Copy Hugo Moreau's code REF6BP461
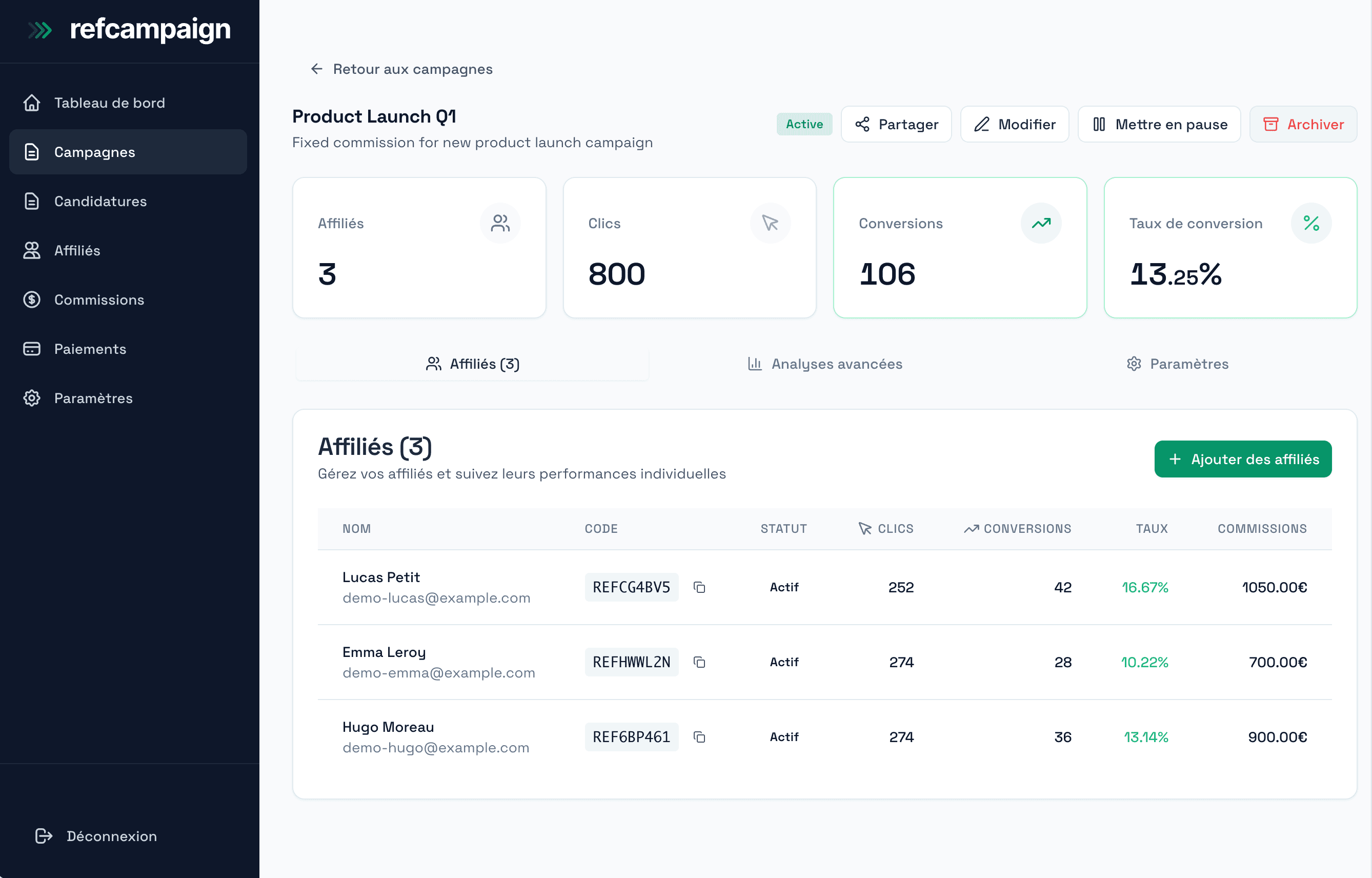 (x=699, y=736)
